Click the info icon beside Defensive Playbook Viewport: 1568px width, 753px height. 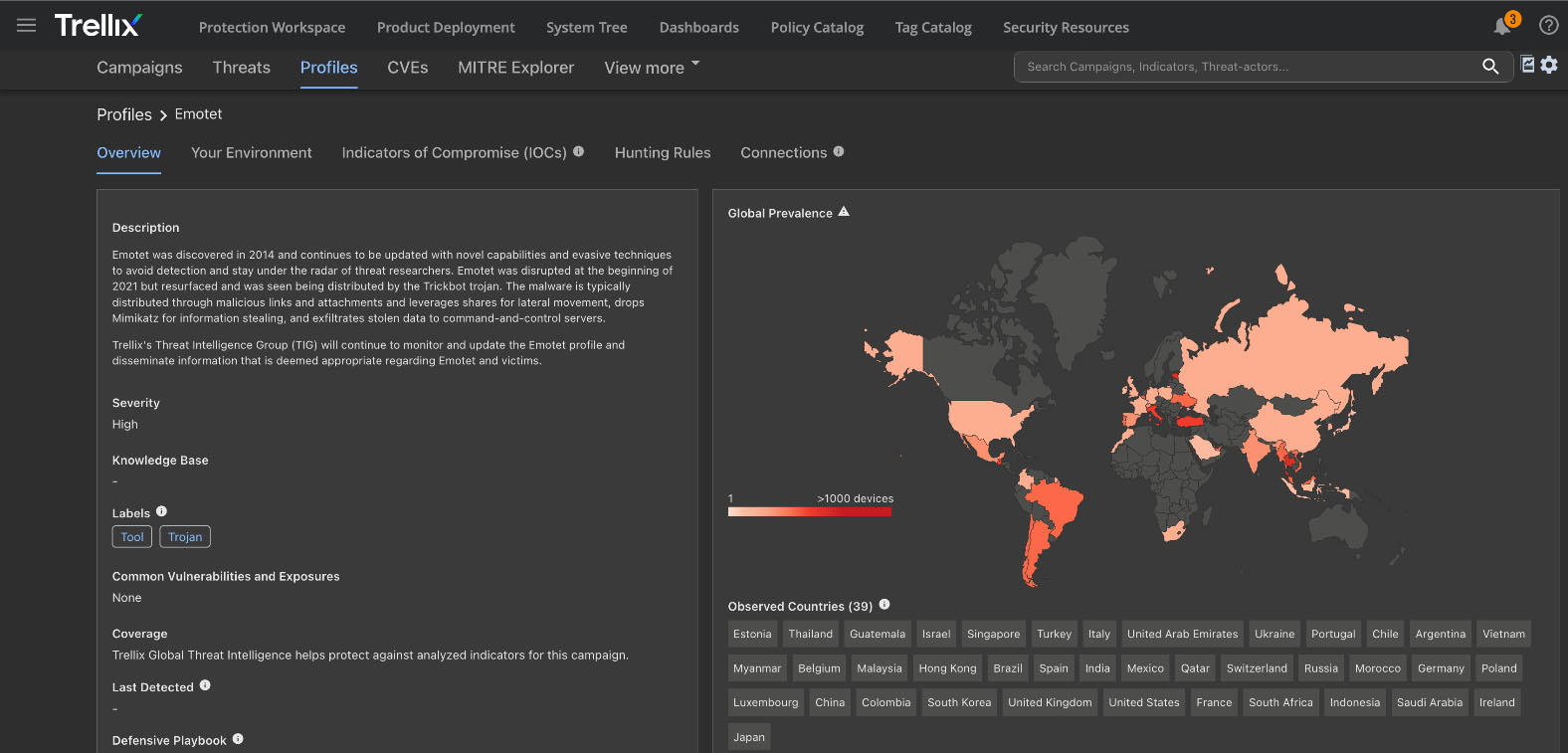pyautogui.click(x=238, y=739)
